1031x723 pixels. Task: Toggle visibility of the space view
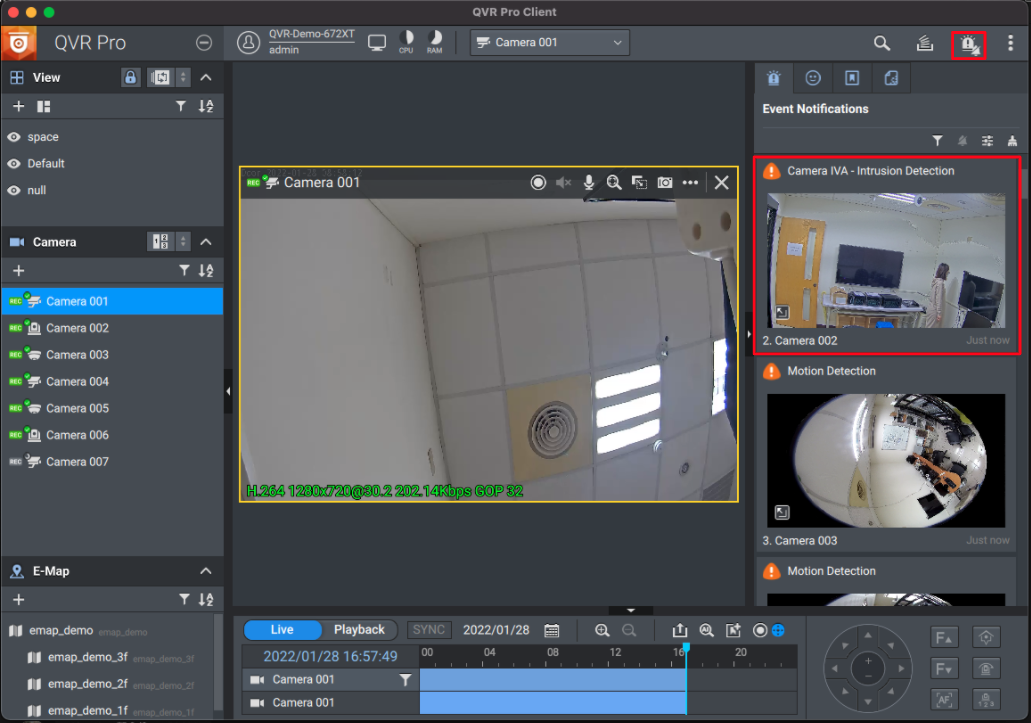14,137
